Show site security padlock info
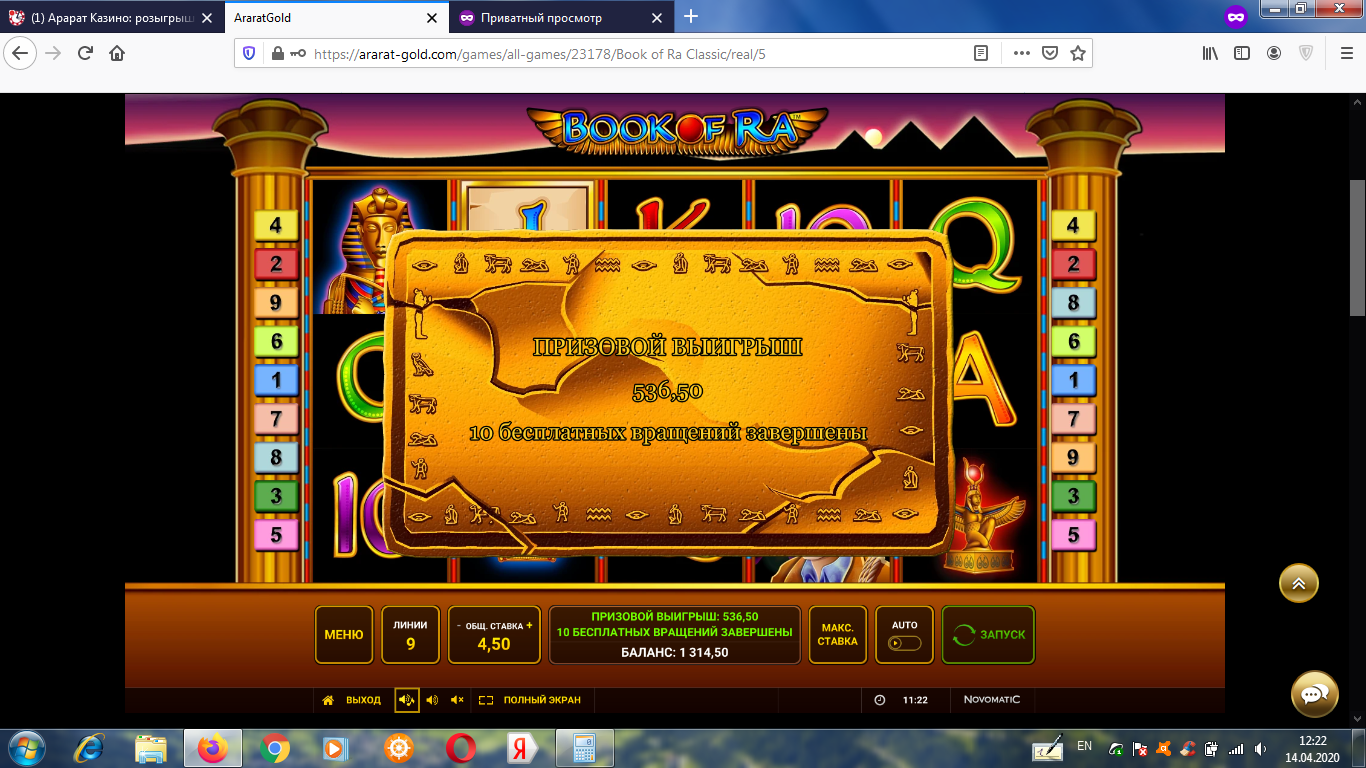Viewport: 1366px width, 768px height. (277, 53)
